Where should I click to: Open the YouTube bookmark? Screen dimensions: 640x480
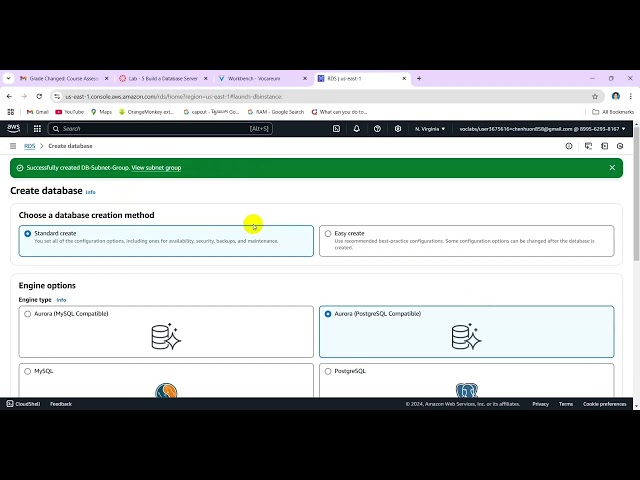(x=69, y=112)
